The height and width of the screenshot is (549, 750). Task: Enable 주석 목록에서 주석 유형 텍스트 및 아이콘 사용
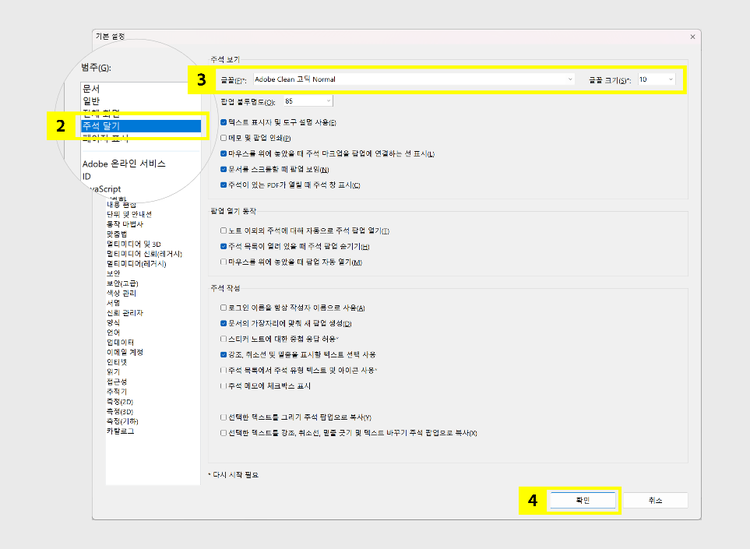223,370
